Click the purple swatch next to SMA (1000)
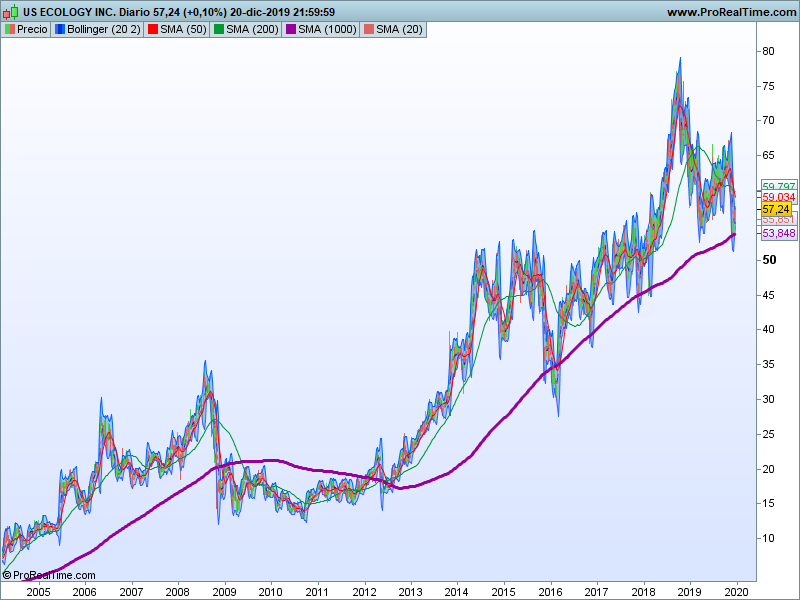The width and height of the screenshot is (800, 600). tap(291, 30)
